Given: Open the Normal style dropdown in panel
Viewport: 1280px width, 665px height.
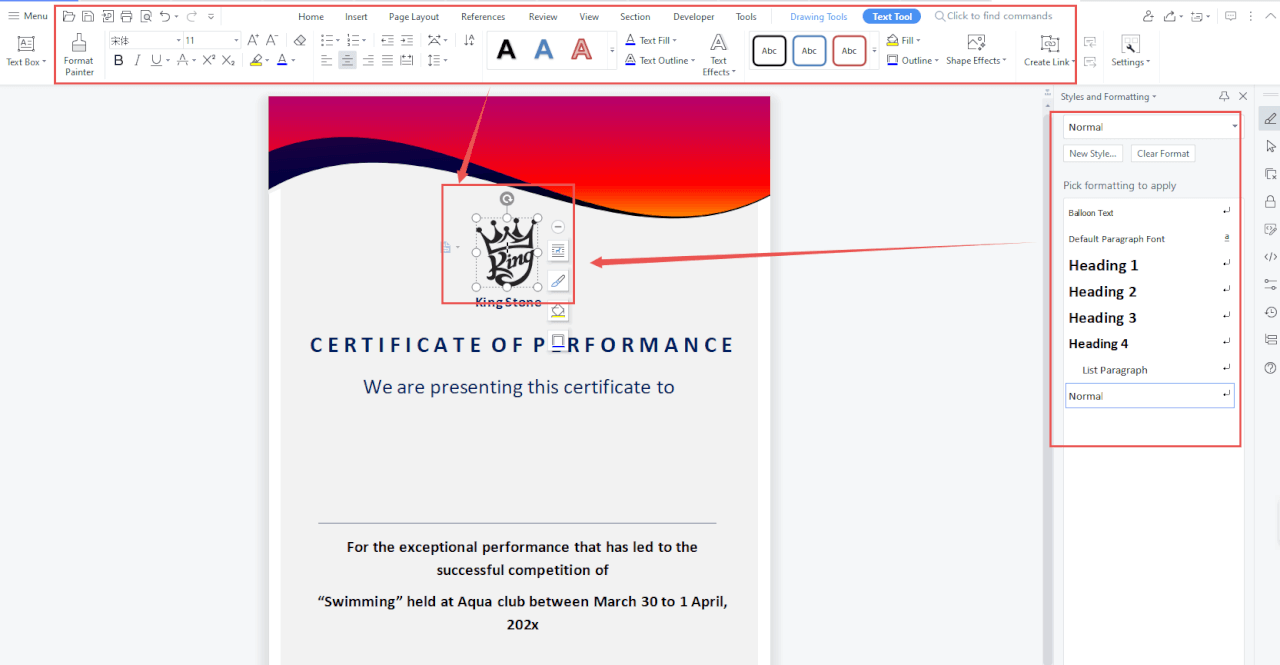Looking at the screenshot, I should pos(1234,127).
